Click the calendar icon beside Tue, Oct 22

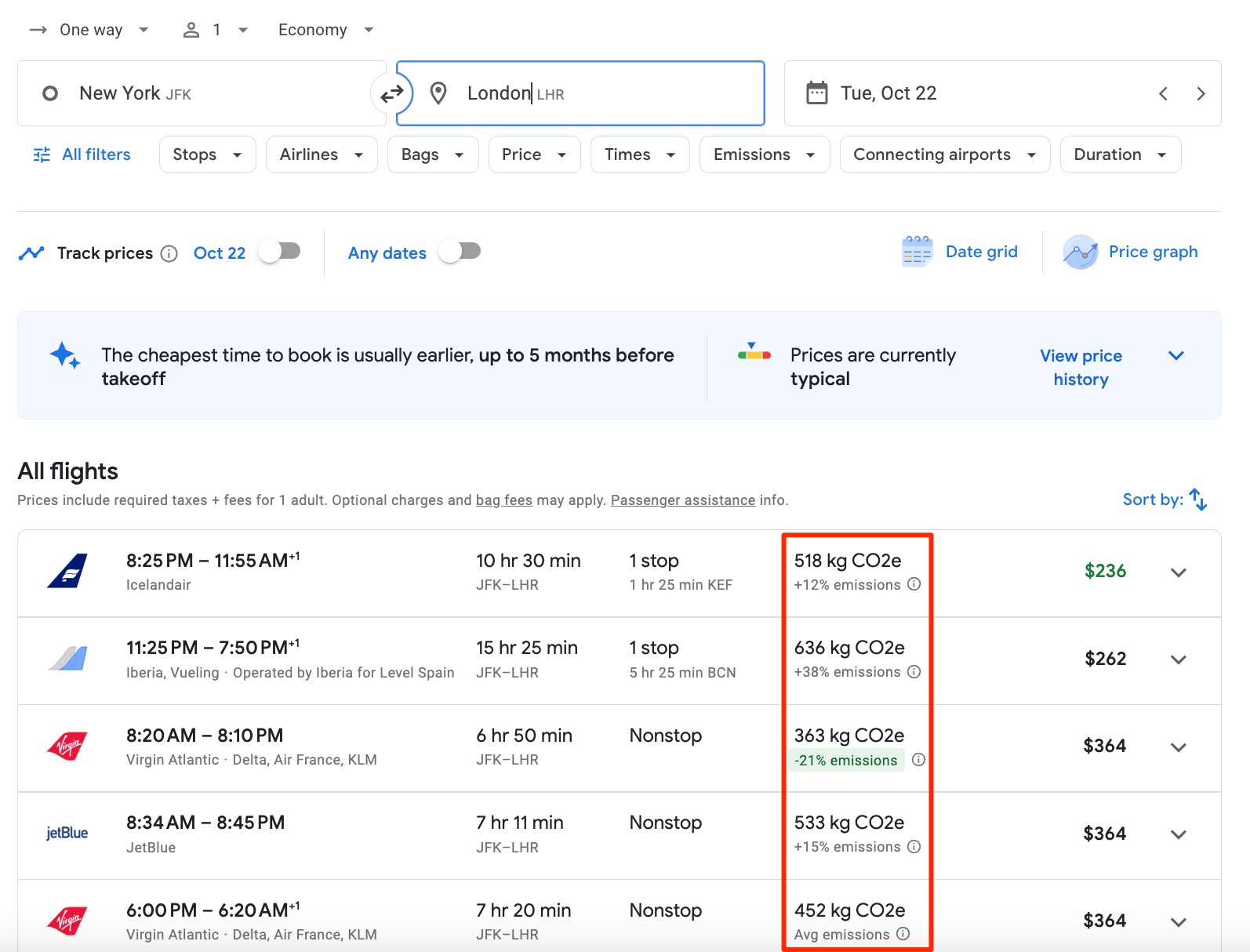click(816, 93)
